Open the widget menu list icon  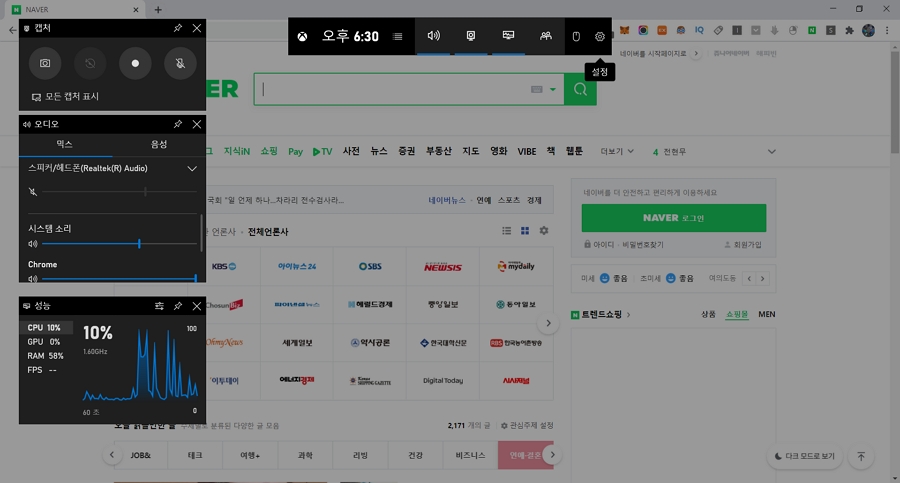397,36
